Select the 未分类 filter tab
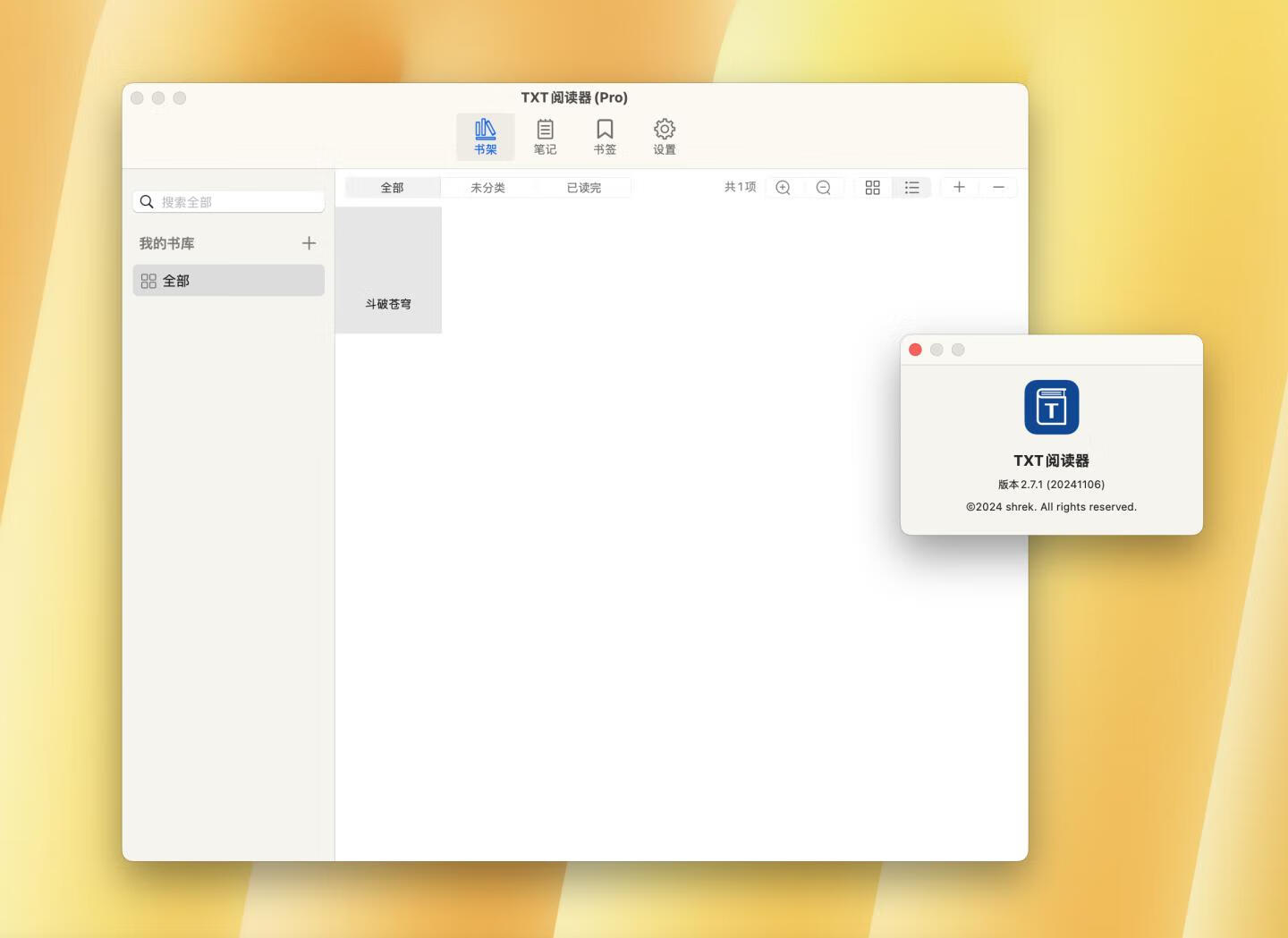1288x938 pixels. tap(488, 188)
